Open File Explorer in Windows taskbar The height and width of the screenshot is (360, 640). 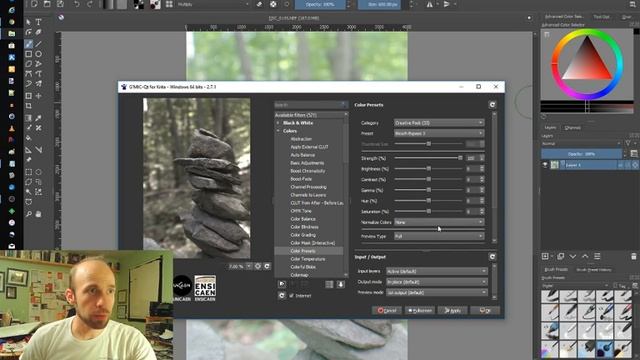[12, 33]
